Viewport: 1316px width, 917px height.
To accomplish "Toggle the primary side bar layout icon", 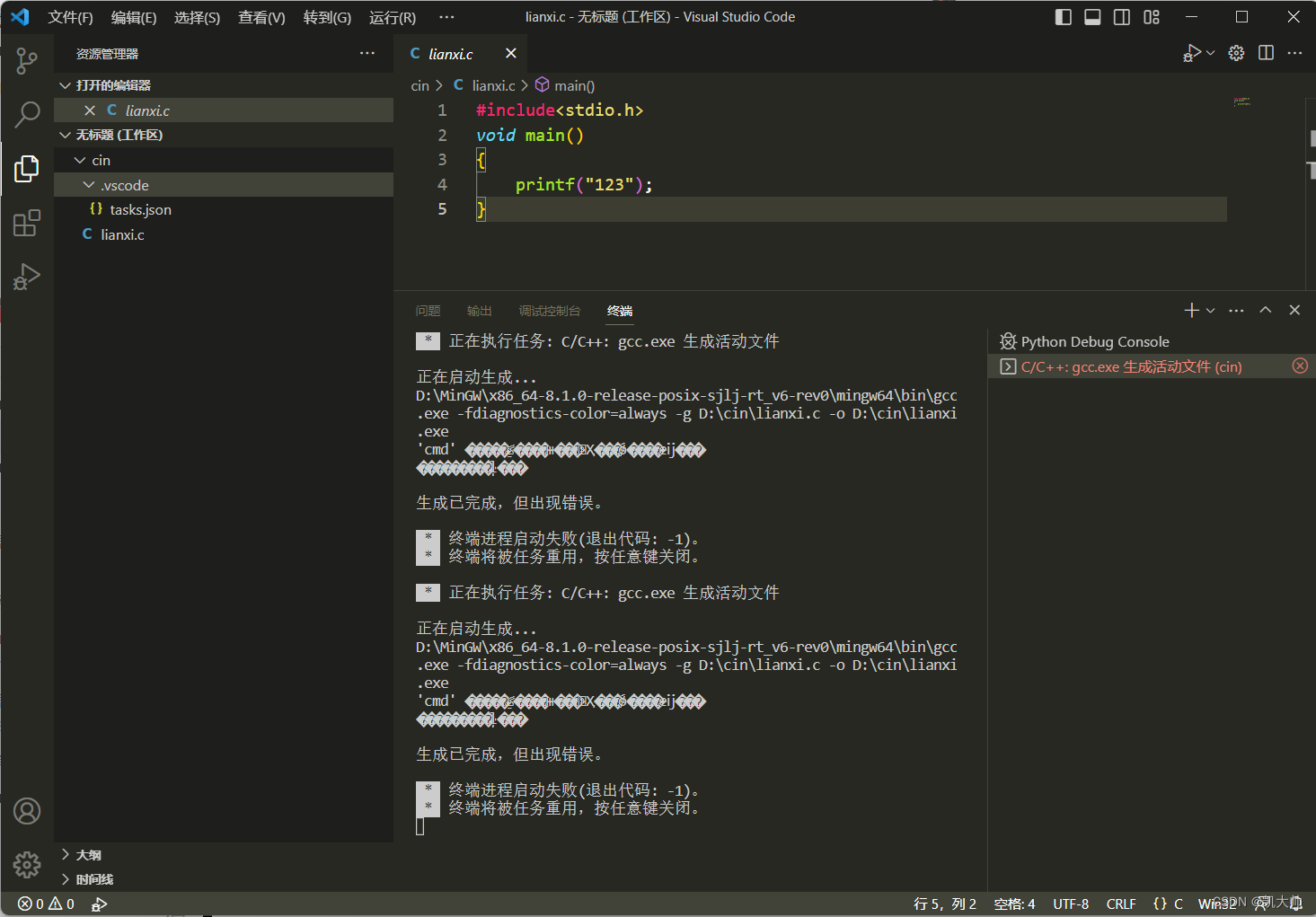I will [x=1064, y=17].
